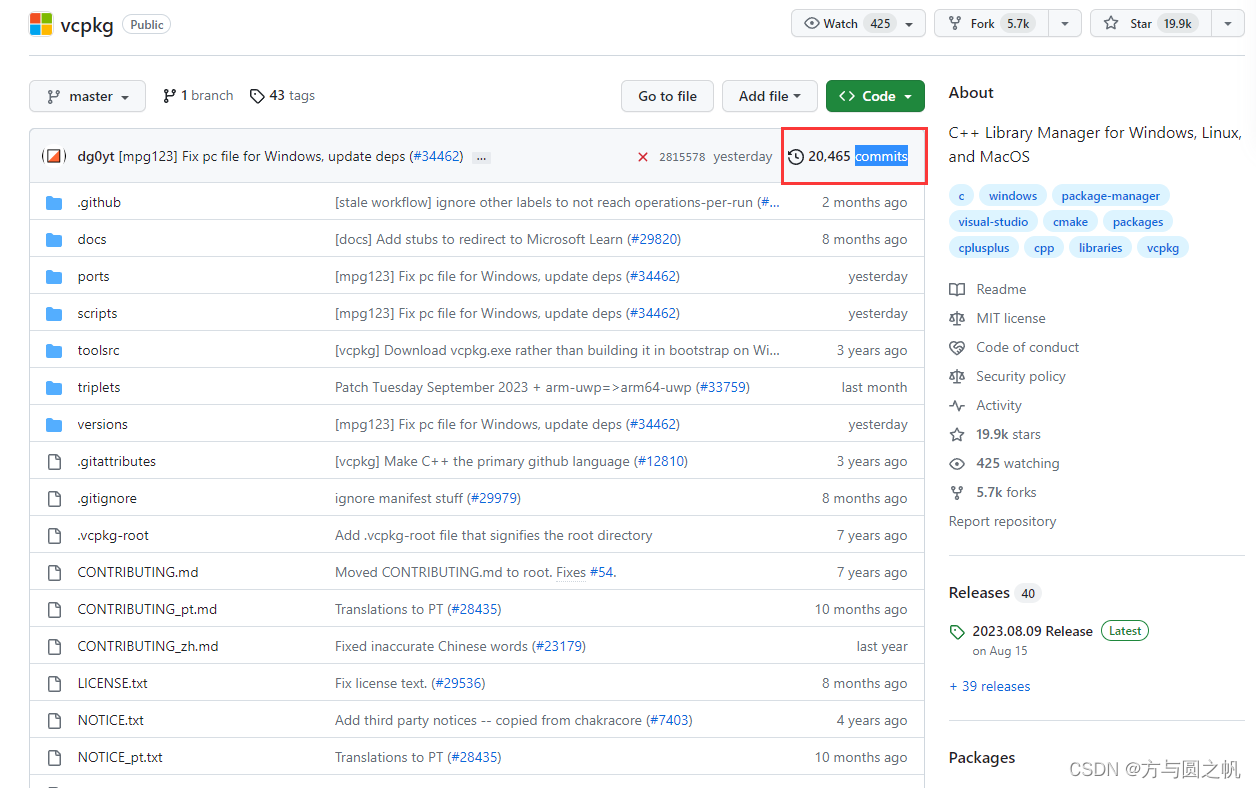Click the Security policy scale icon
1256x788 pixels.
point(957,376)
